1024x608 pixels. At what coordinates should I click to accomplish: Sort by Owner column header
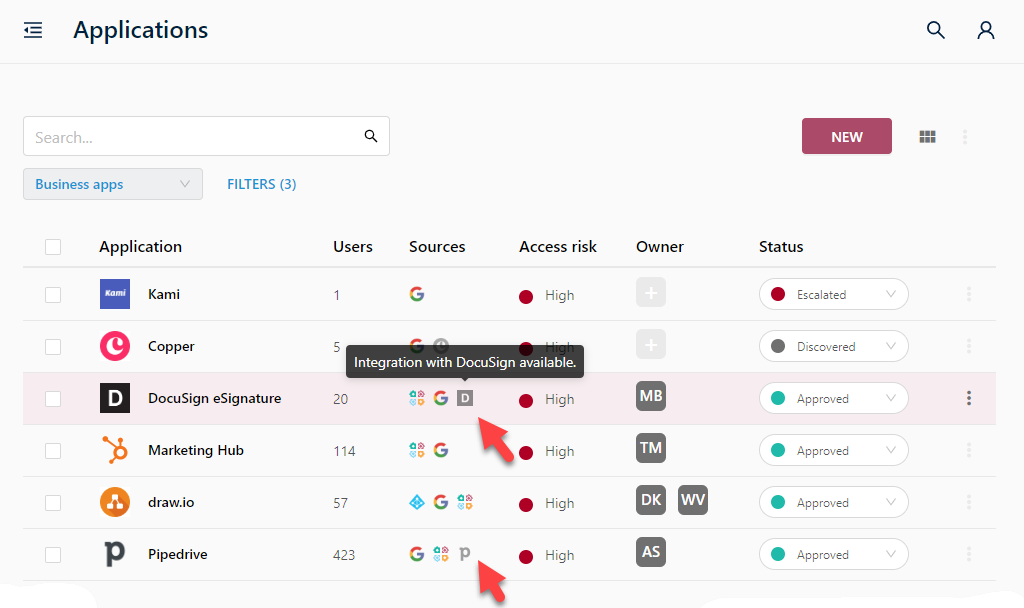tap(660, 247)
